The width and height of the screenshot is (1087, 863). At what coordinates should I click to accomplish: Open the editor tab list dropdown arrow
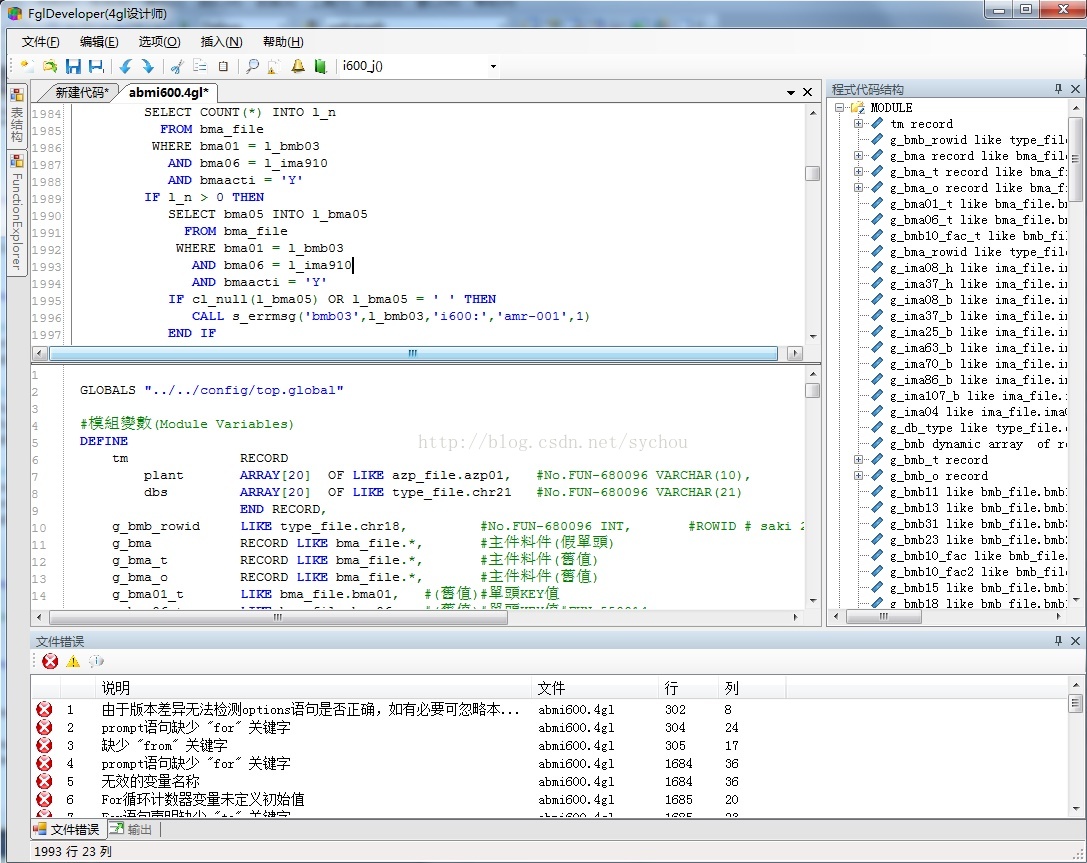click(x=790, y=92)
